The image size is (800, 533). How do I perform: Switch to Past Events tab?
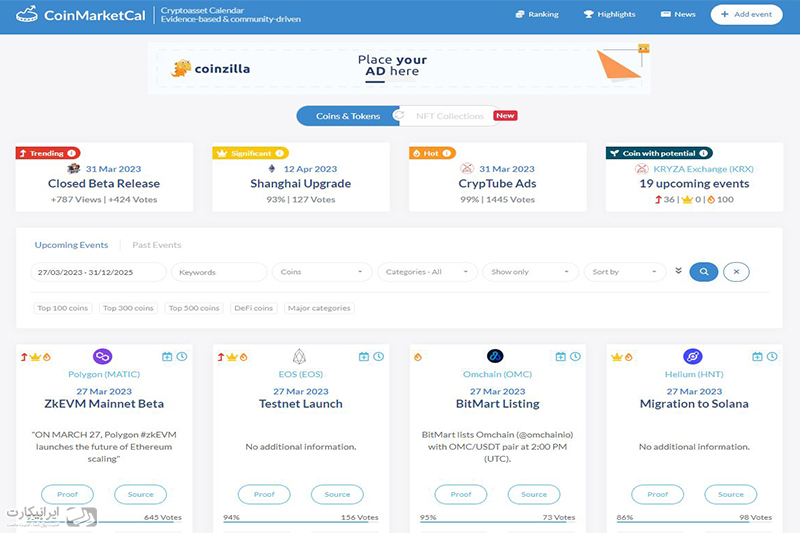click(x=157, y=245)
